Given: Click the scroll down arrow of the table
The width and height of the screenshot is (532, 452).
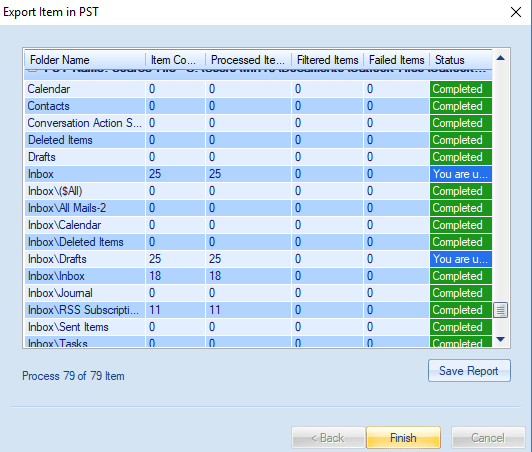Looking at the screenshot, I should [500, 339].
